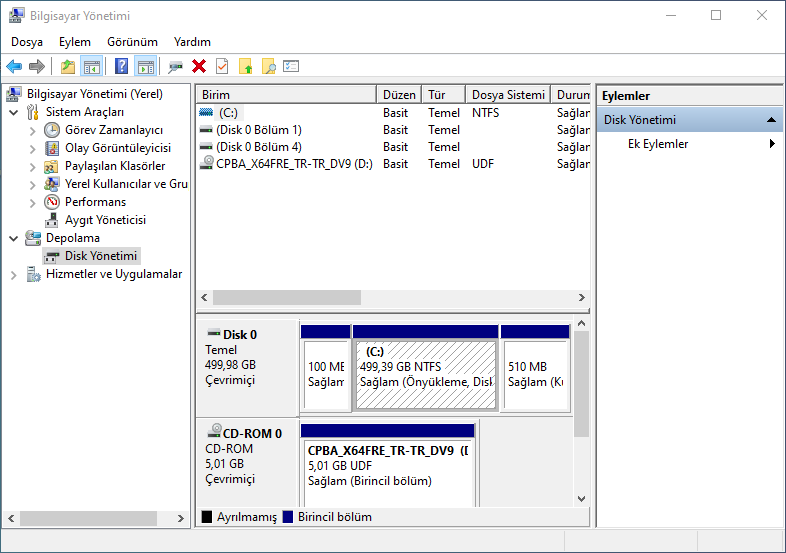Image resolution: width=786 pixels, height=553 pixels.
Task: Select the Görev Zamanlayıcı clock icon
Action: pyautogui.click(x=52, y=130)
